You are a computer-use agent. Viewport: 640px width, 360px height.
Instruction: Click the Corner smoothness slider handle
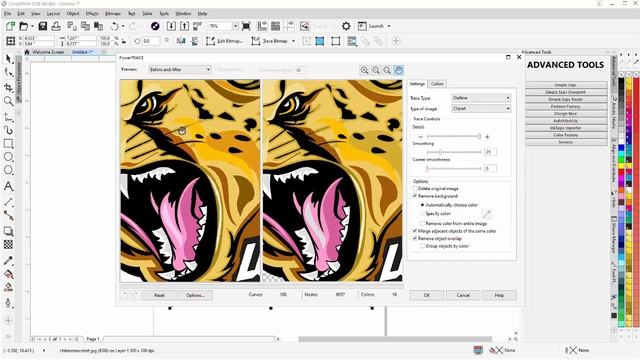pos(427,168)
